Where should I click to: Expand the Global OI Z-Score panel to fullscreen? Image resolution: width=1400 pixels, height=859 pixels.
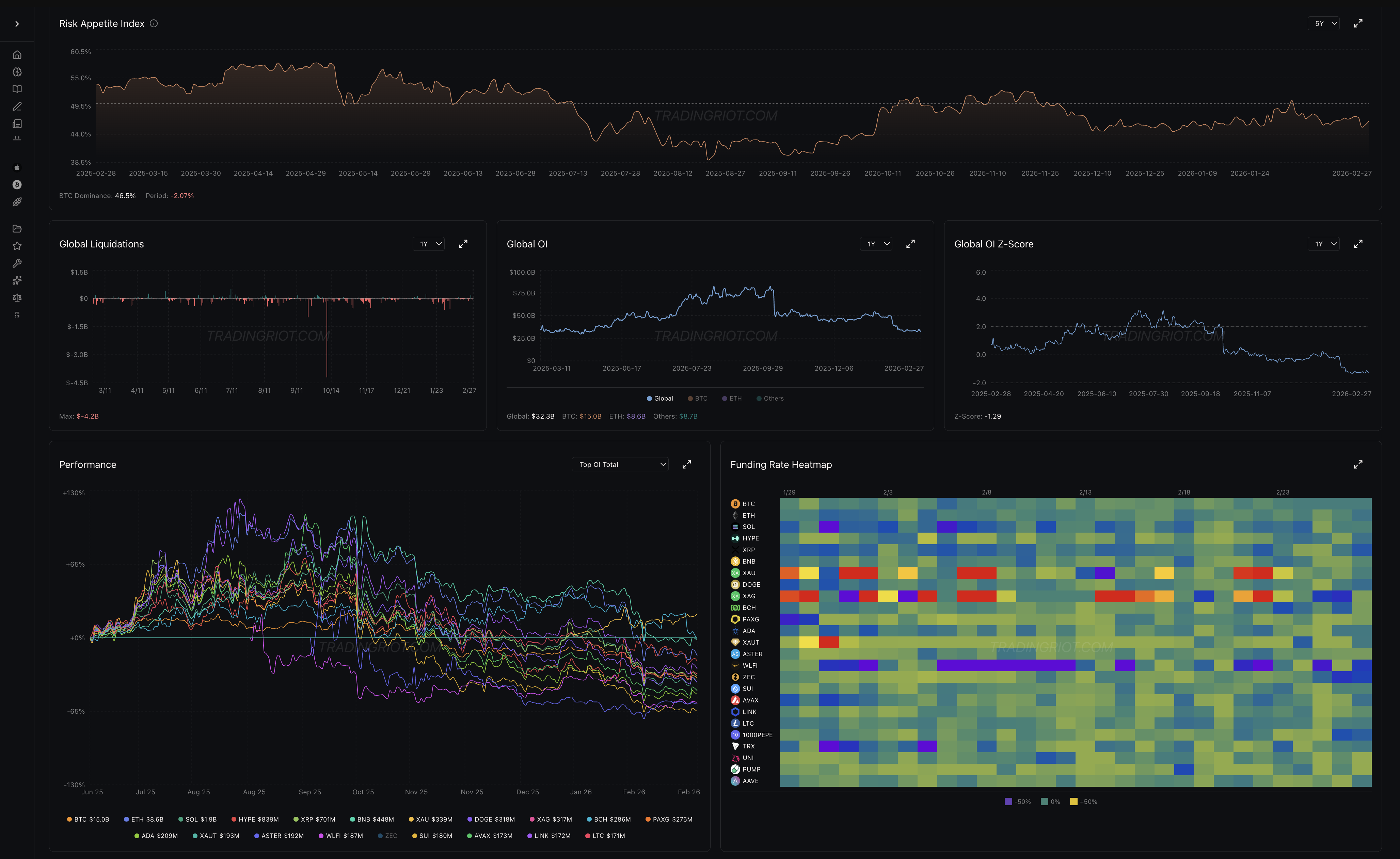(1358, 244)
